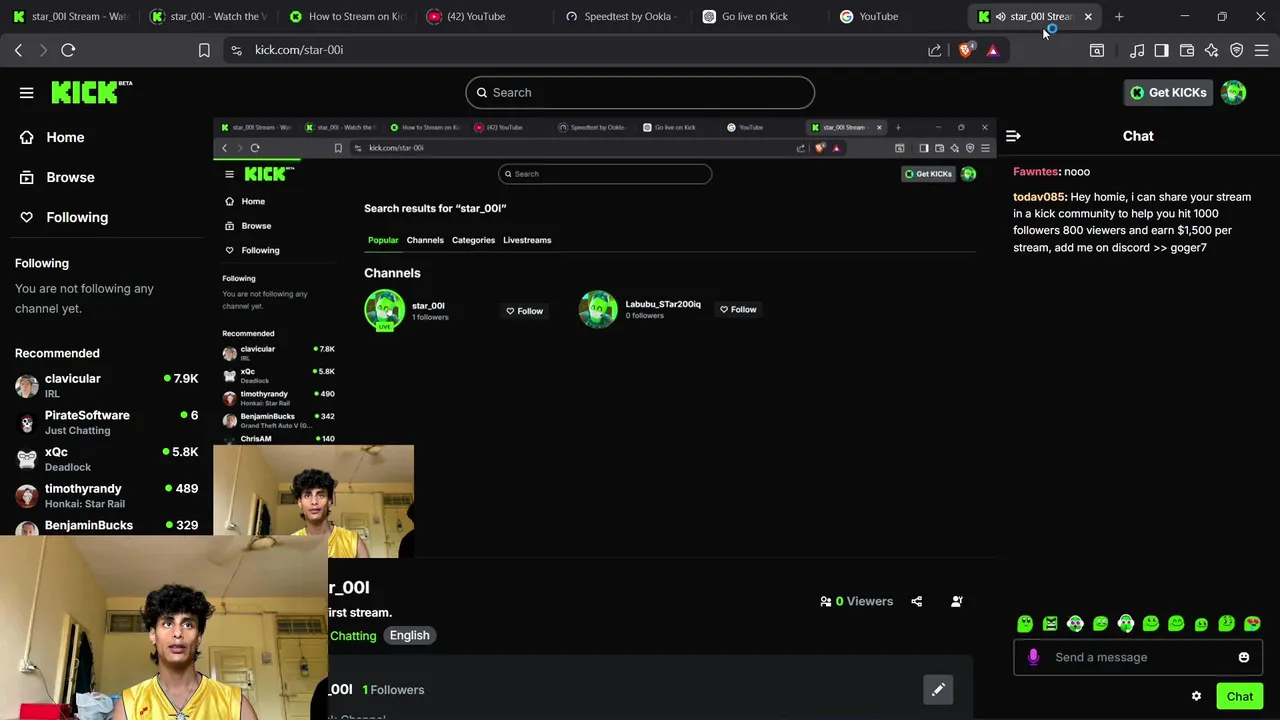Open recommended channel clavicular
The width and height of the screenshot is (1280, 720).
106,385
